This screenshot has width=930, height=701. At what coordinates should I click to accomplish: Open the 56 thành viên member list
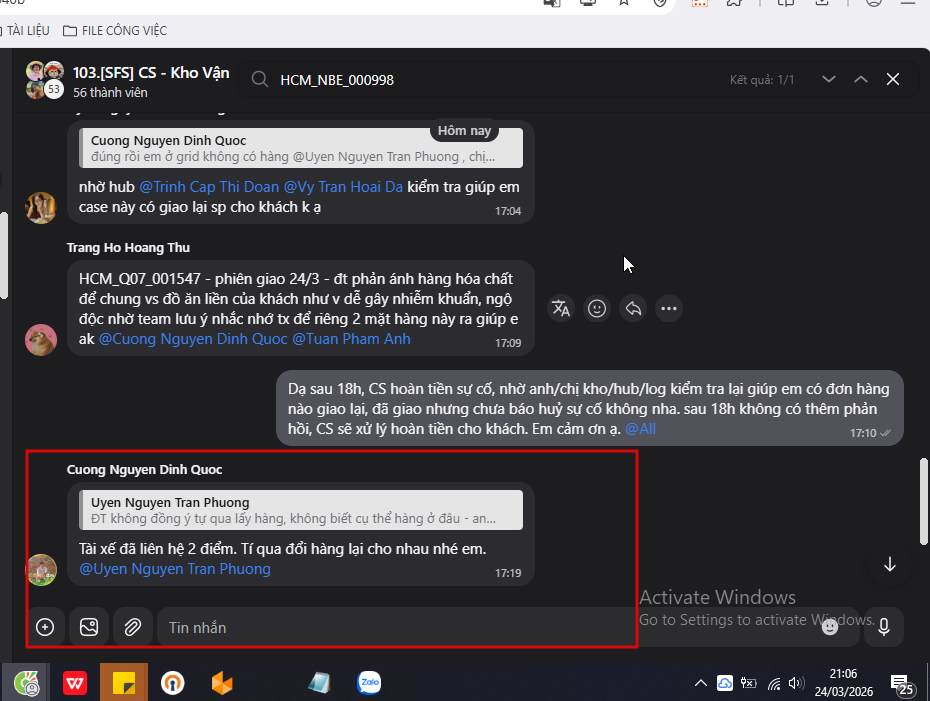pos(110,93)
